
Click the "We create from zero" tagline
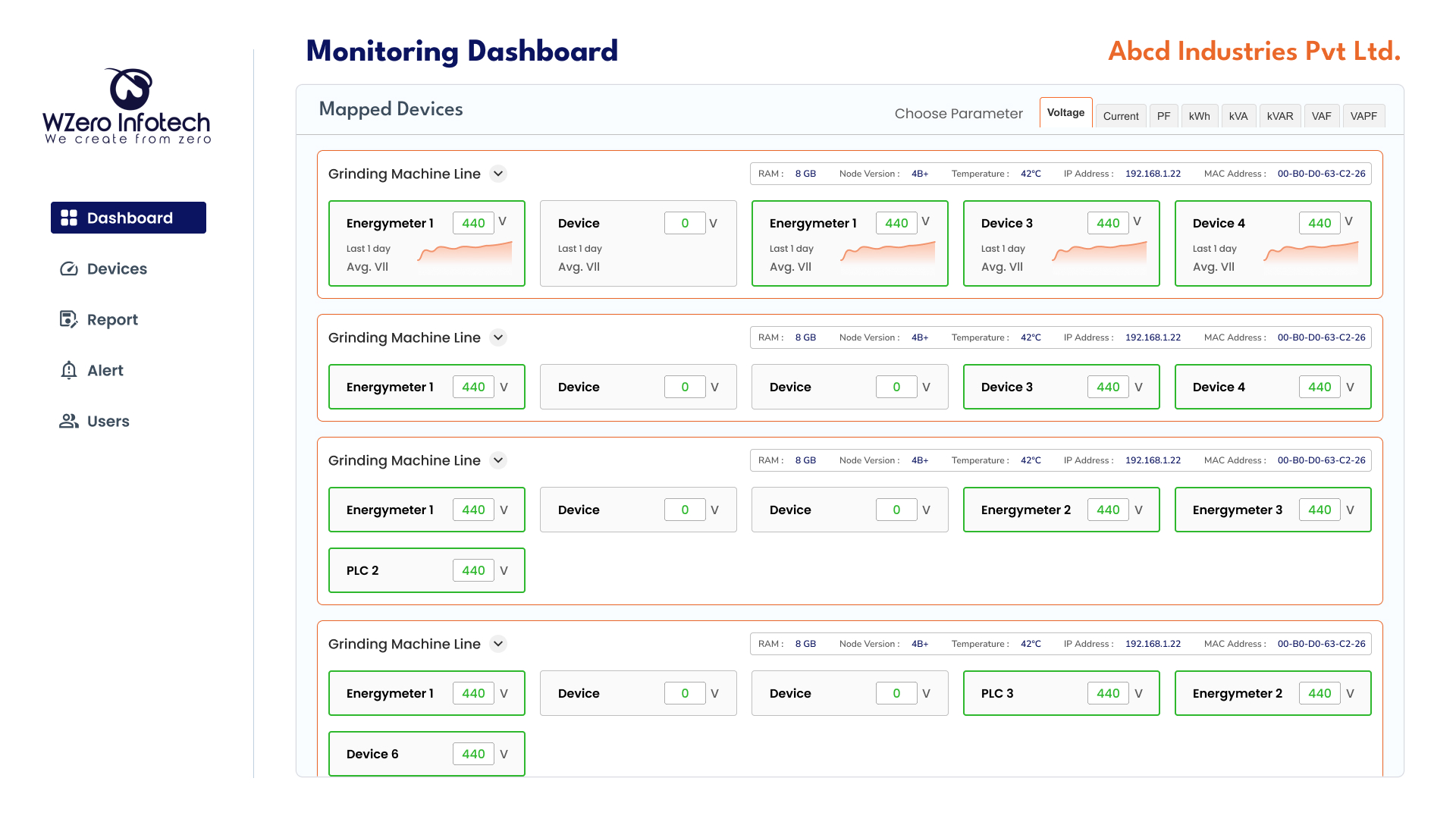point(127,140)
